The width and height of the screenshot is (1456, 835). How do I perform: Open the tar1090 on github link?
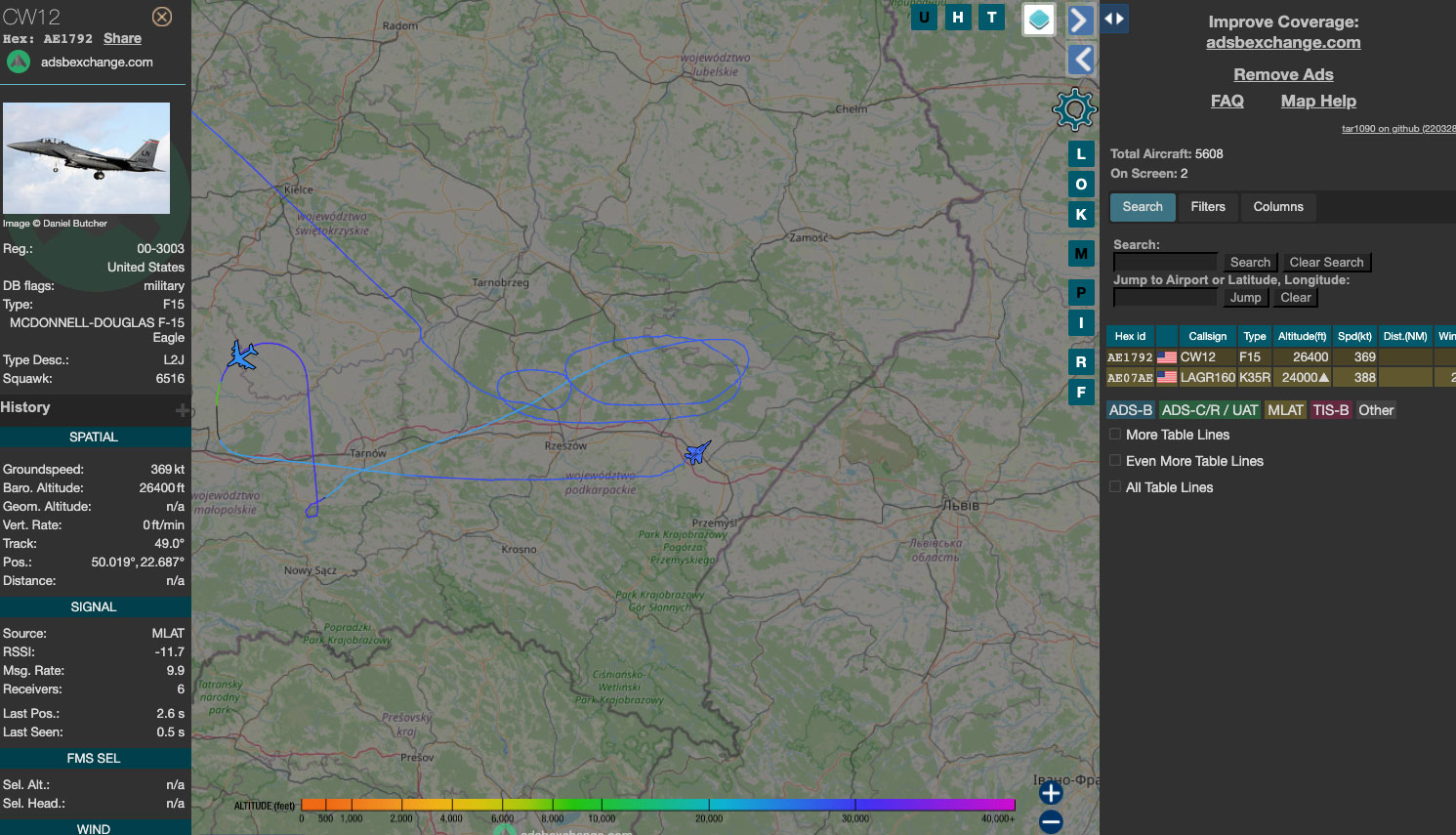1397,128
